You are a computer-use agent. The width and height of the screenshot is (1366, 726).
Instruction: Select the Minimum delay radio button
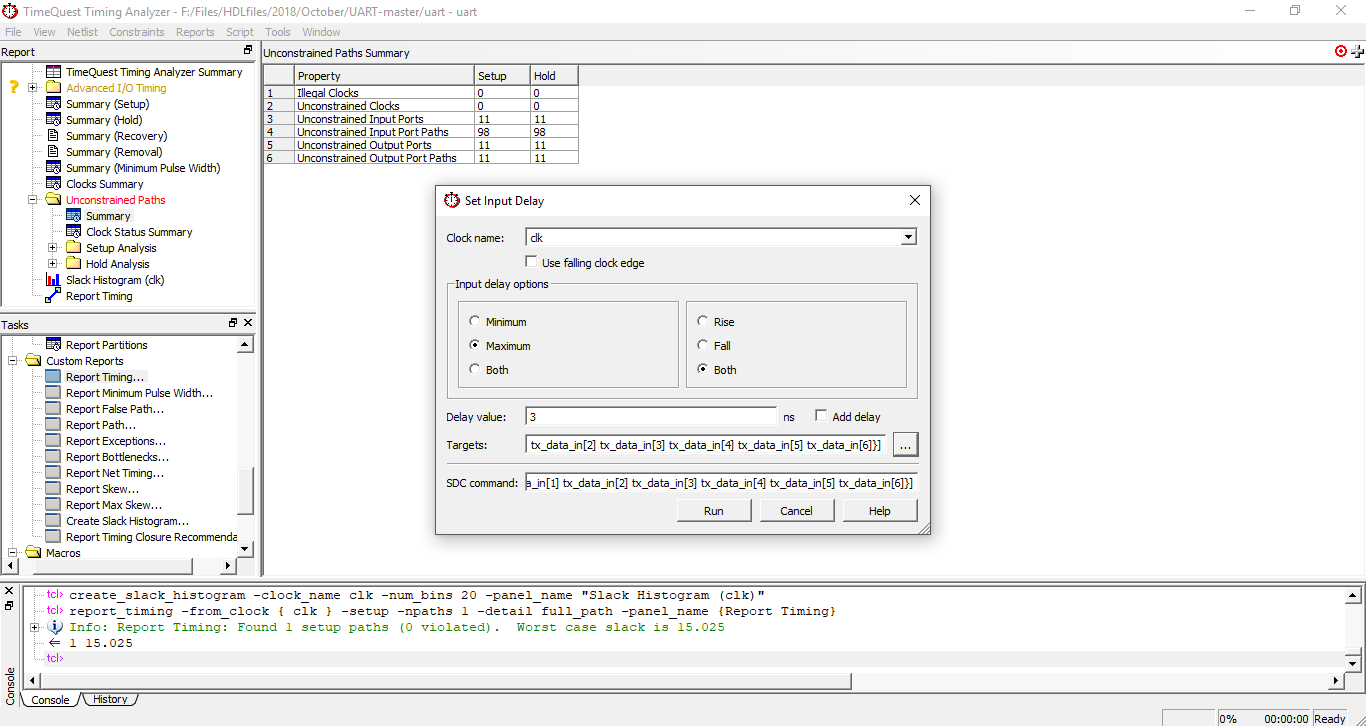(474, 322)
